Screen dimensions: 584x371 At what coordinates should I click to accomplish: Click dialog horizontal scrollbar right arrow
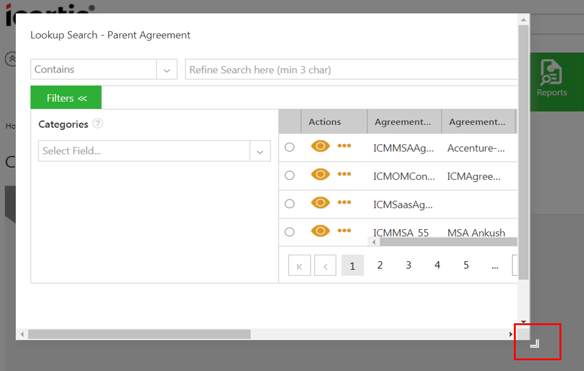[511, 334]
